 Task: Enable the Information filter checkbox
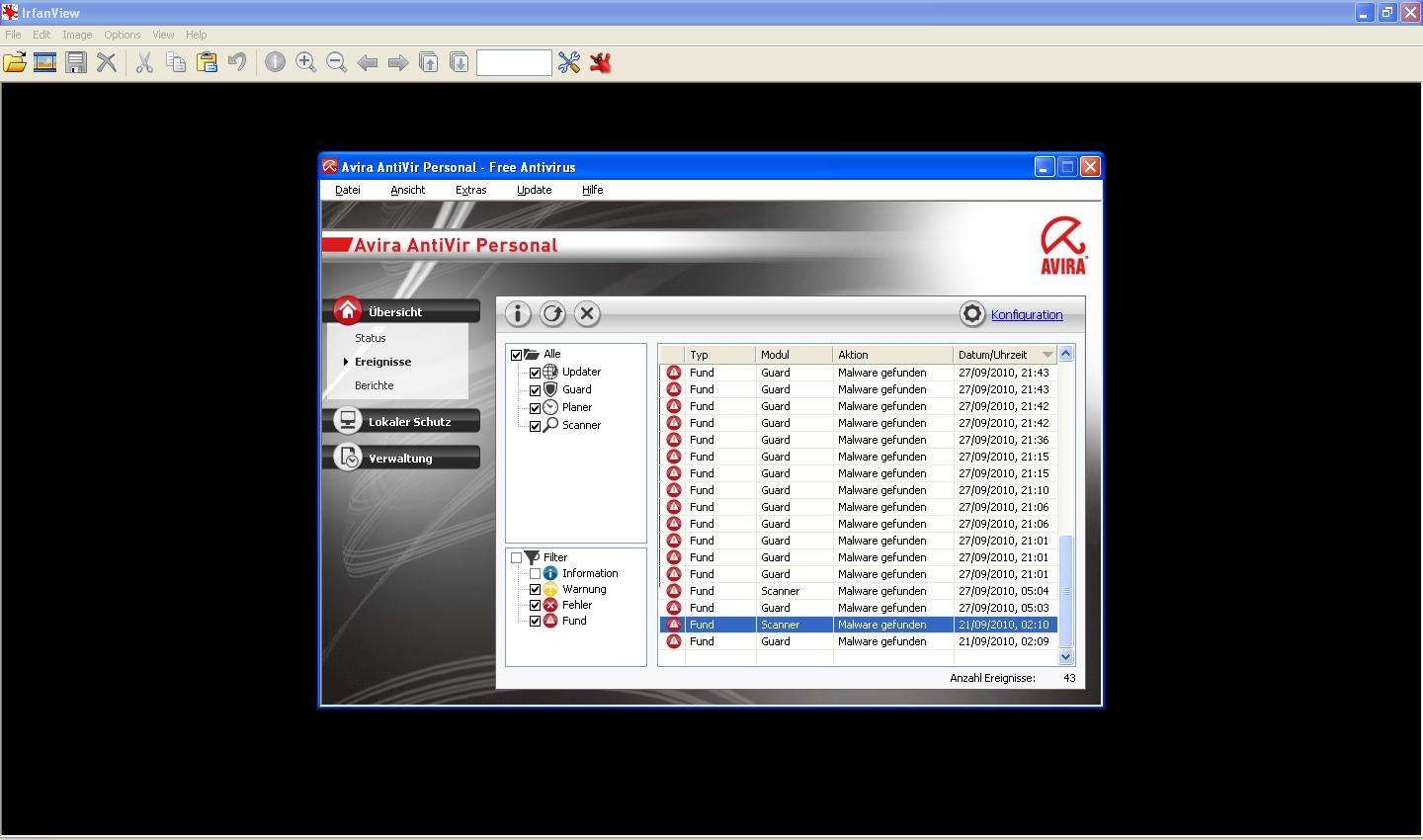click(535, 574)
